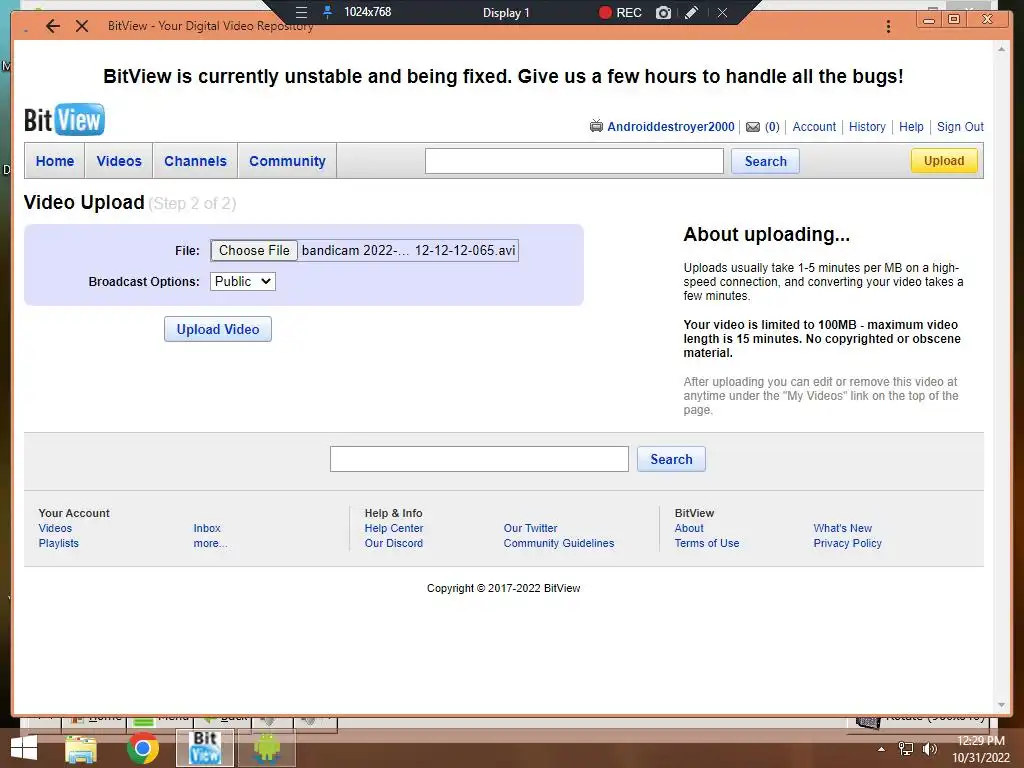Screen dimensions: 1024x768
Task: Open the Privacy Policy link
Action: 847,543
